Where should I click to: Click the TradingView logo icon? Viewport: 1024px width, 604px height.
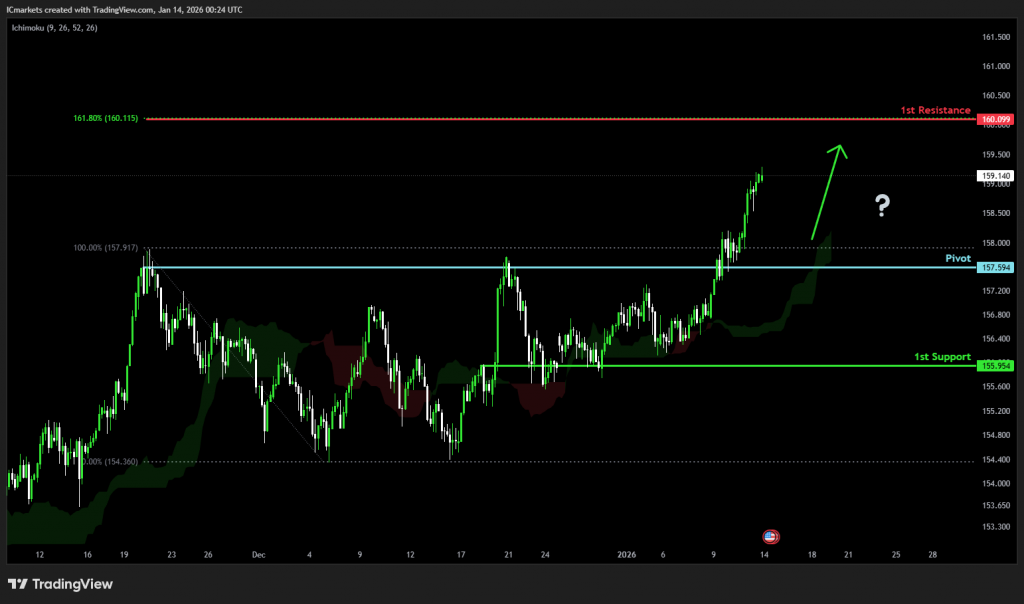coord(18,584)
